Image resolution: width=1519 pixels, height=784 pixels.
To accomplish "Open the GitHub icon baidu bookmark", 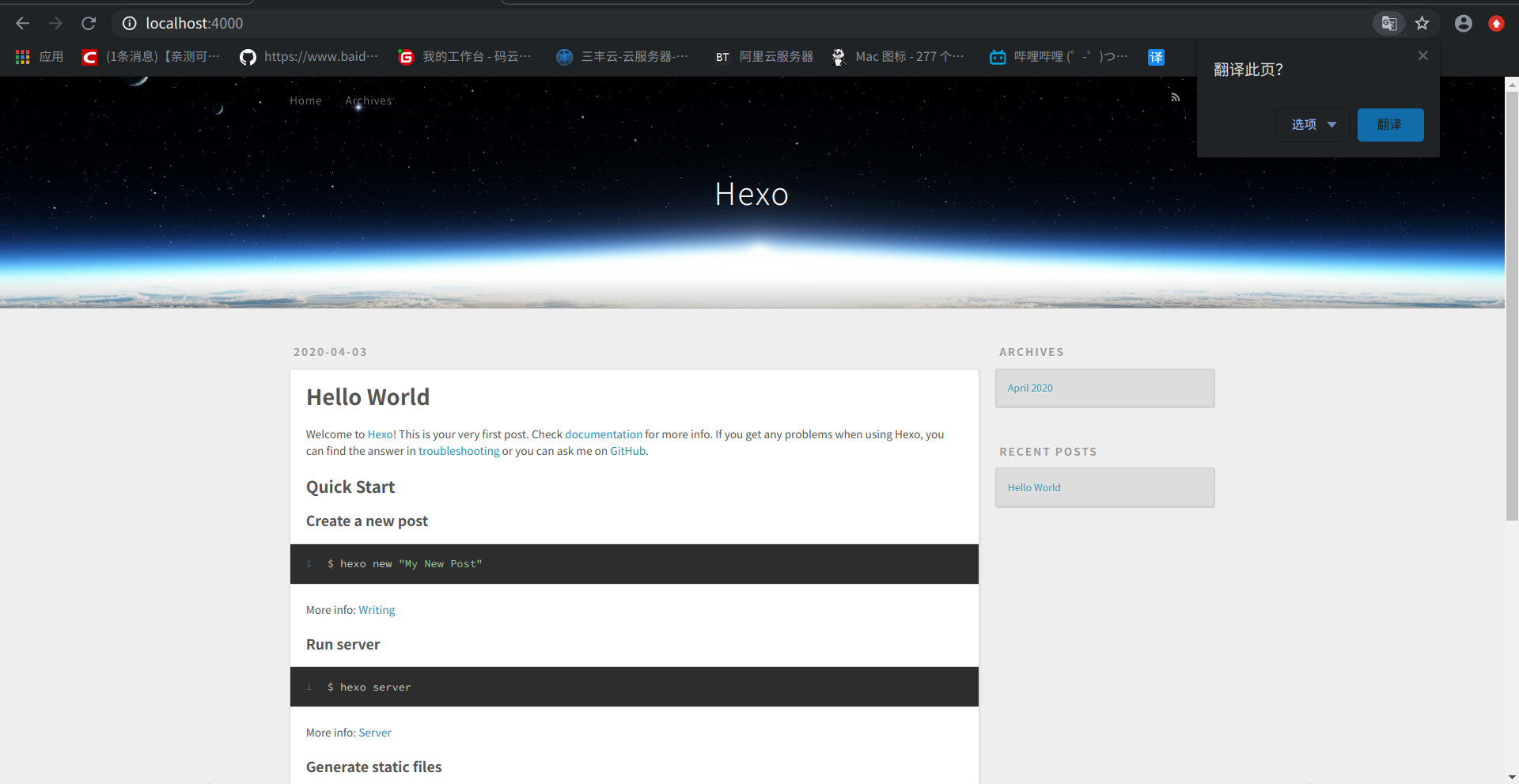I will click(309, 57).
